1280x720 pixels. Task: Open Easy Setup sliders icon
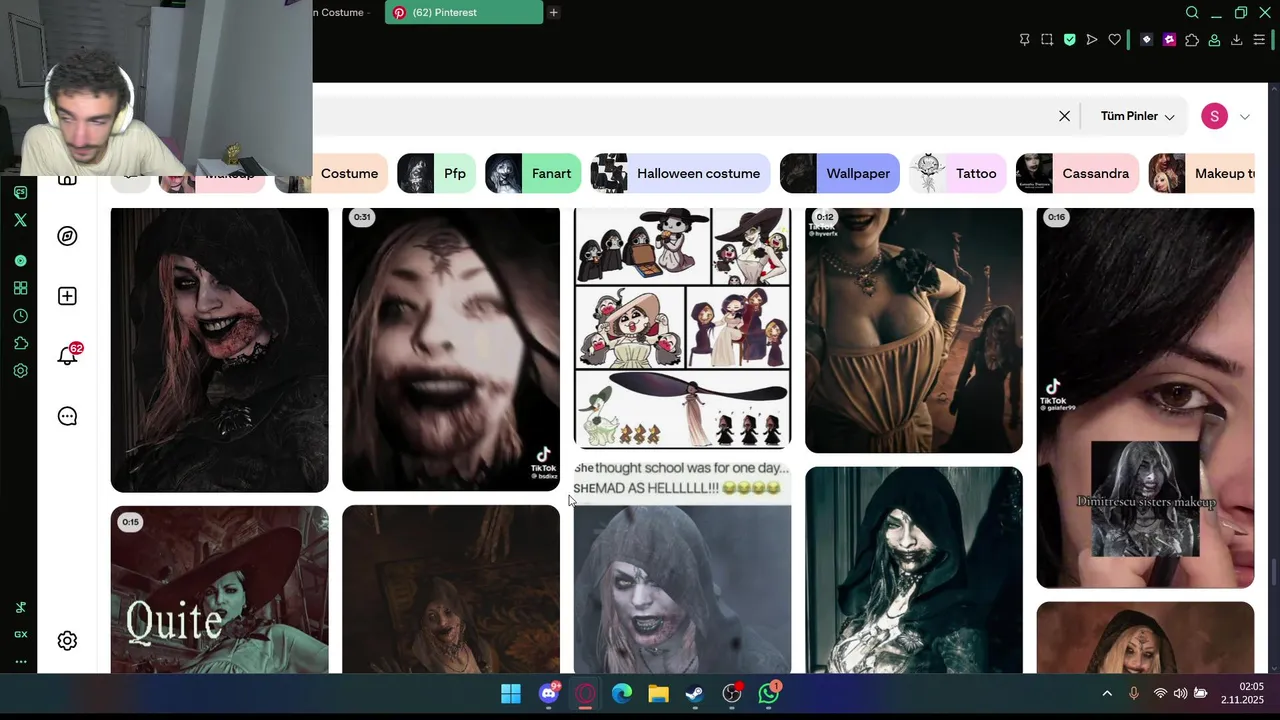point(1260,40)
